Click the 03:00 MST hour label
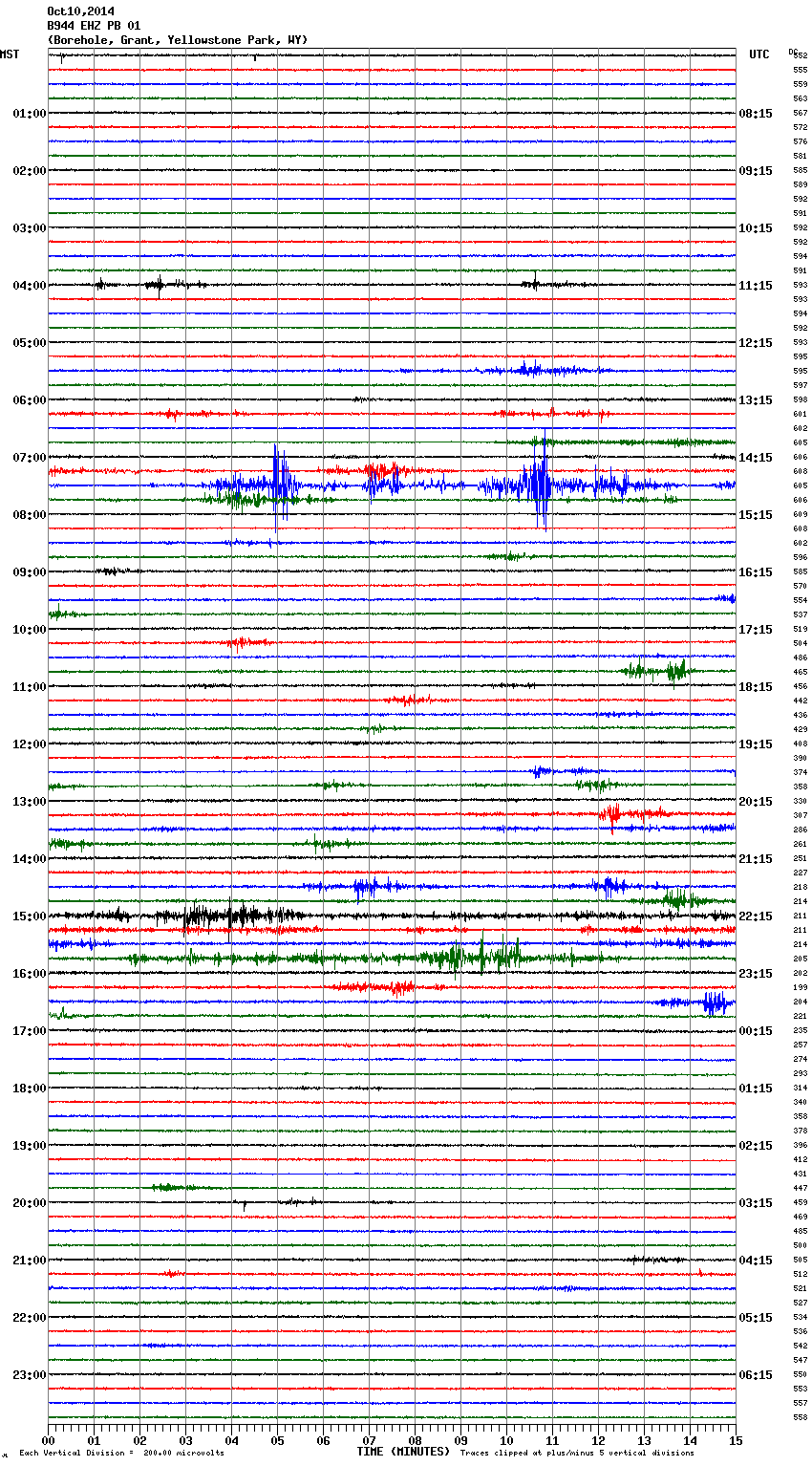 click(30, 228)
